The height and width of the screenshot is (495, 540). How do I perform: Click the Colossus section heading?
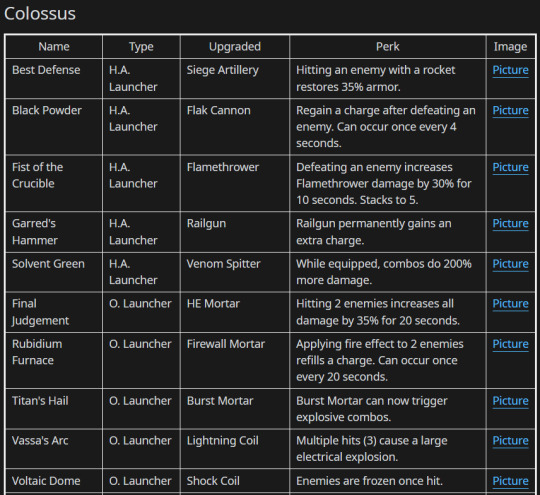(40, 14)
